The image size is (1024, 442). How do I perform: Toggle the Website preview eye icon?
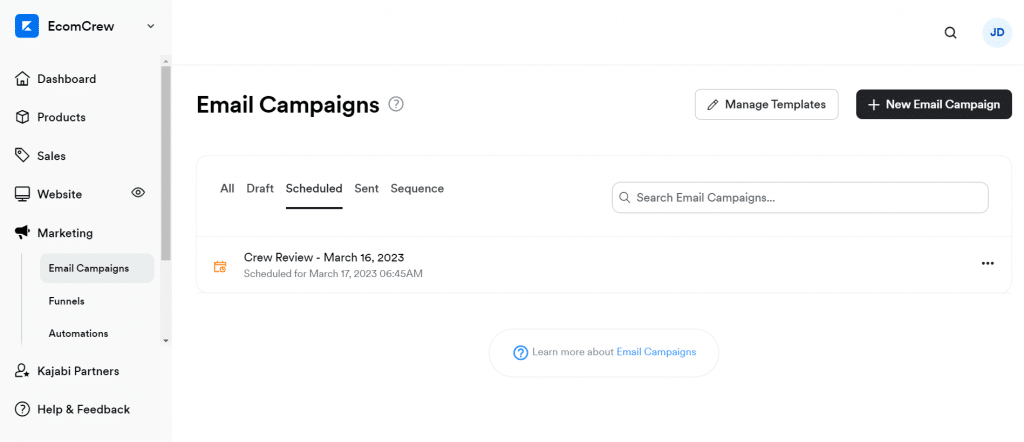pyautogui.click(x=138, y=193)
